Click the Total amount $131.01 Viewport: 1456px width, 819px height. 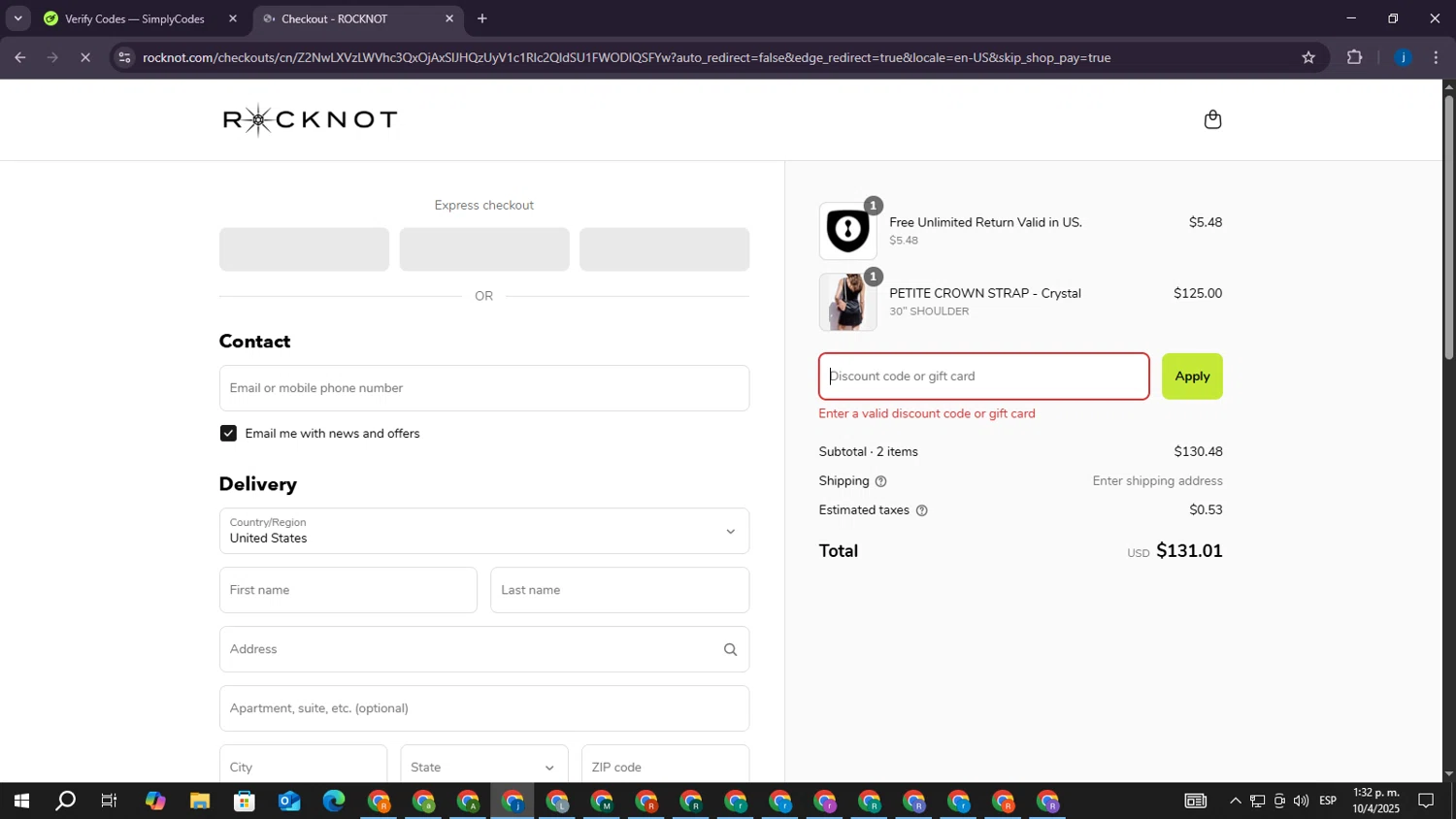(1189, 551)
